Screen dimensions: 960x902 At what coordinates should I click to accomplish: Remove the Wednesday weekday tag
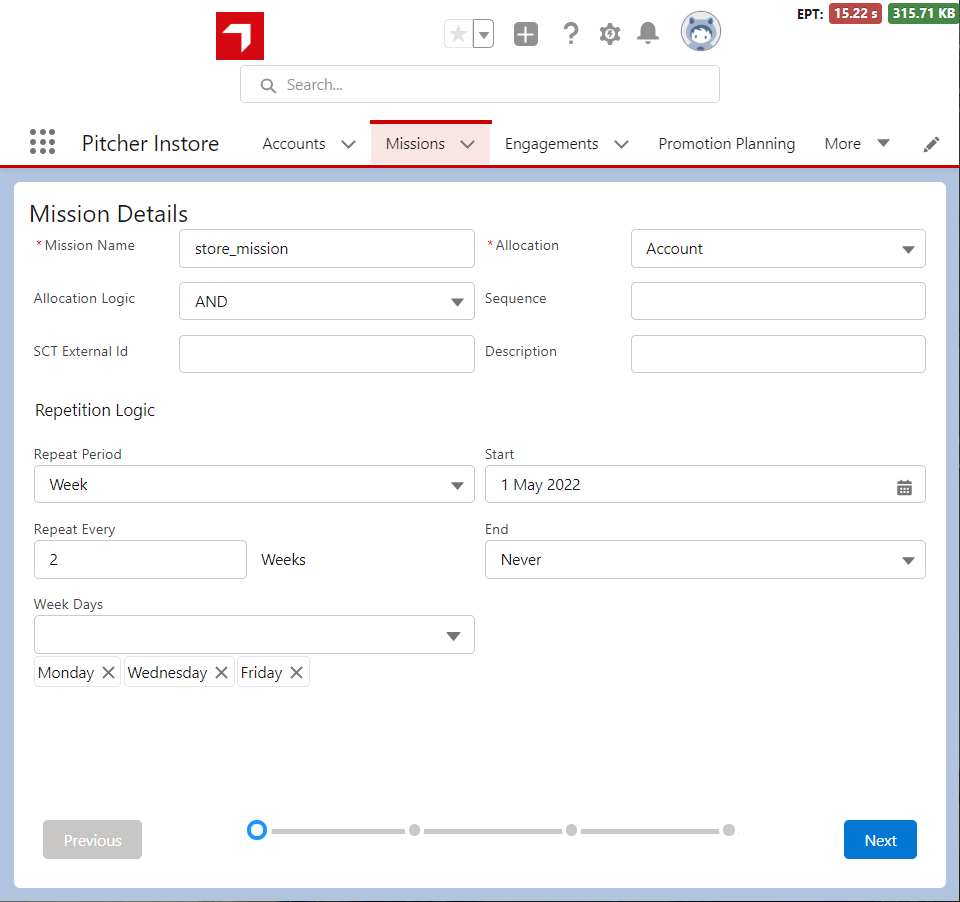222,673
